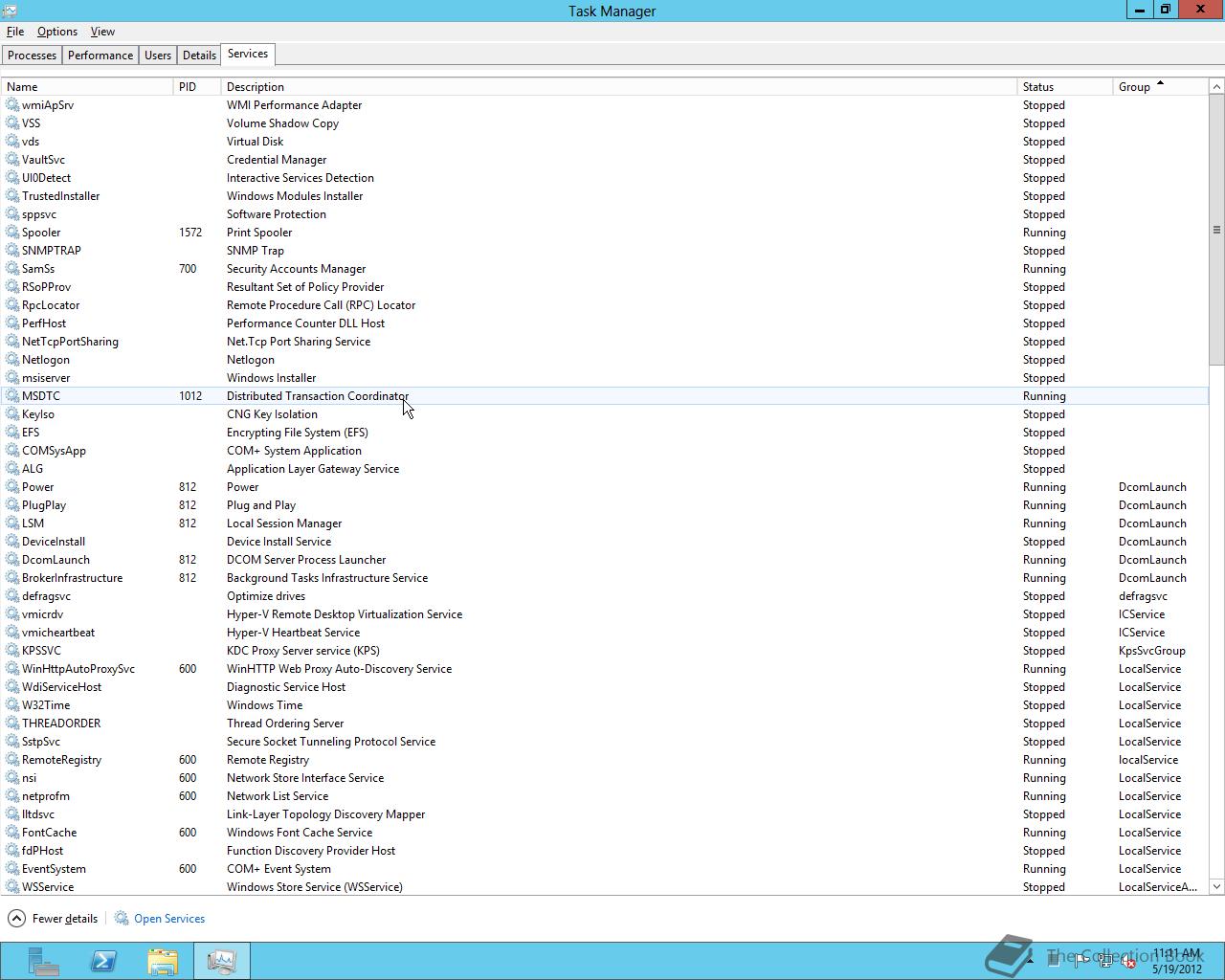Switch to the Processes tab
The width and height of the screenshot is (1225, 980).
coord(32,56)
